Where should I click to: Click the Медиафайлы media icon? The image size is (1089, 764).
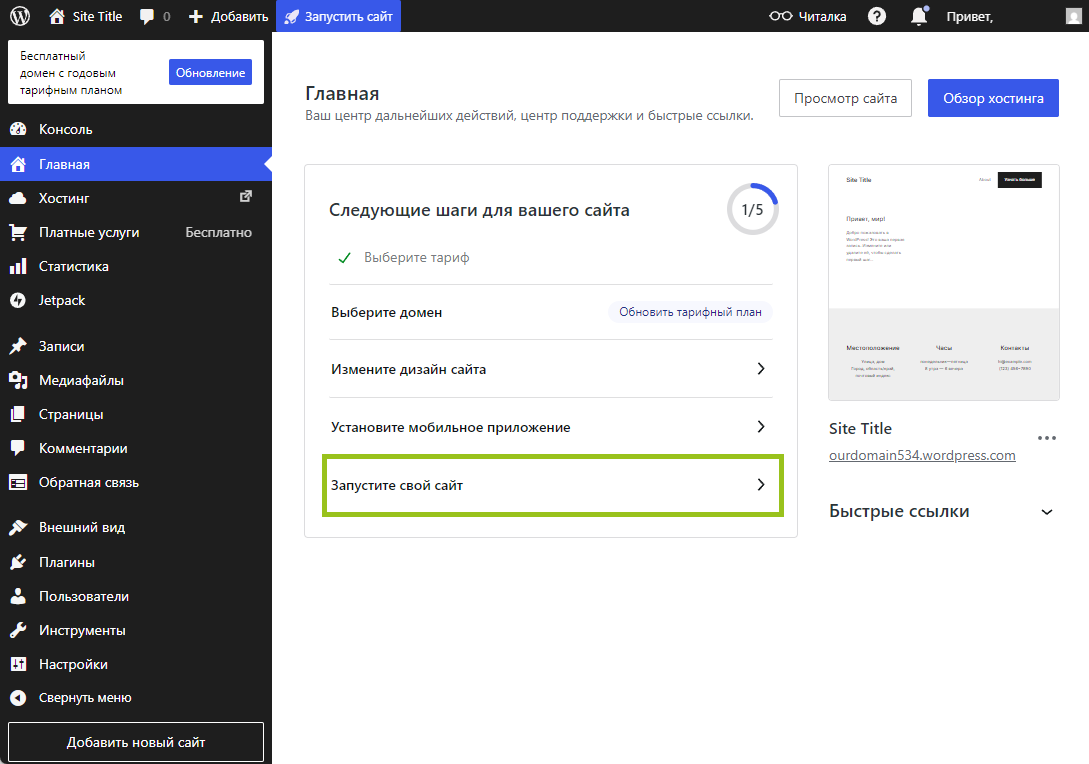tap(18, 380)
